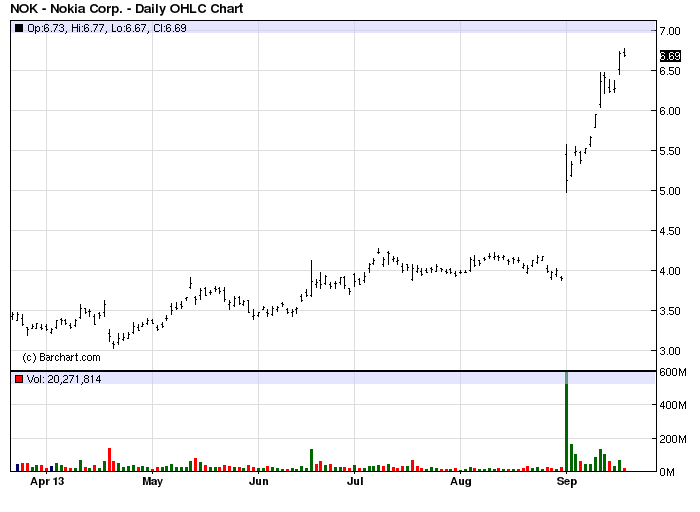Click the 5.50 price axis label
Image resolution: width=700 pixels, height=512 pixels.
[670, 151]
